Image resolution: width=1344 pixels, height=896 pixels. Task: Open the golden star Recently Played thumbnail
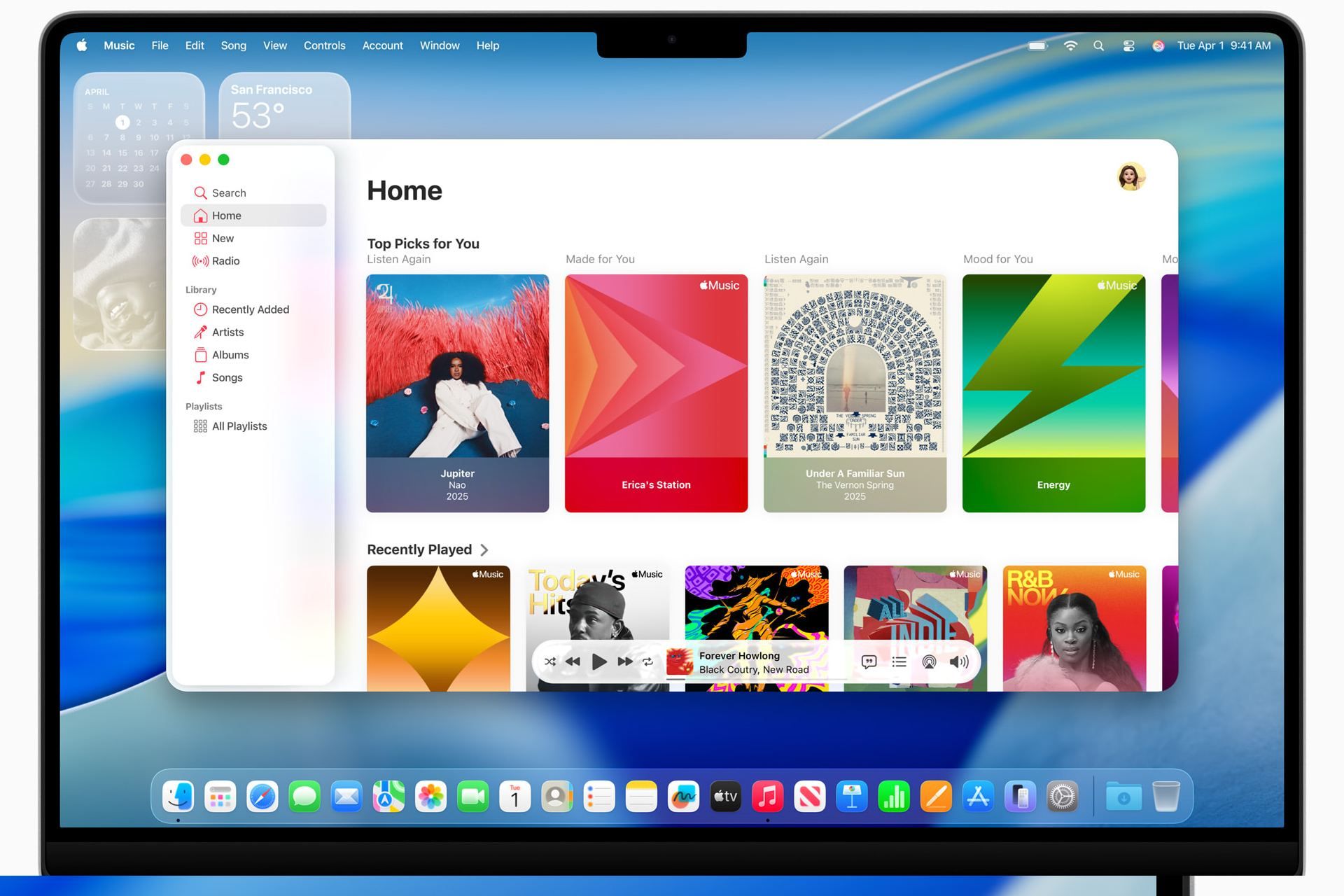tap(438, 629)
